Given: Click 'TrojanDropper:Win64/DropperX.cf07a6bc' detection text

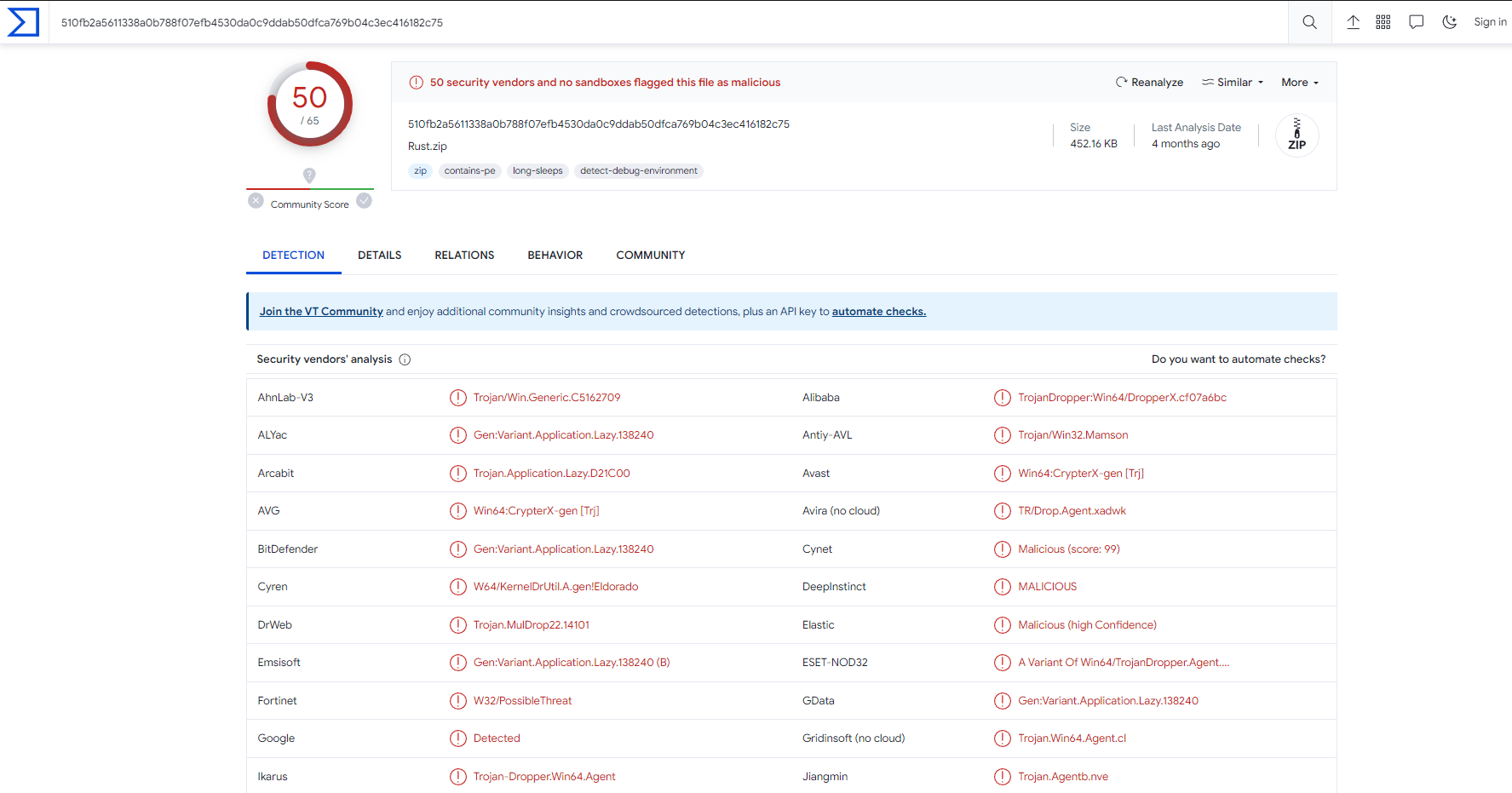Looking at the screenshot, I should click(1122, 398).
